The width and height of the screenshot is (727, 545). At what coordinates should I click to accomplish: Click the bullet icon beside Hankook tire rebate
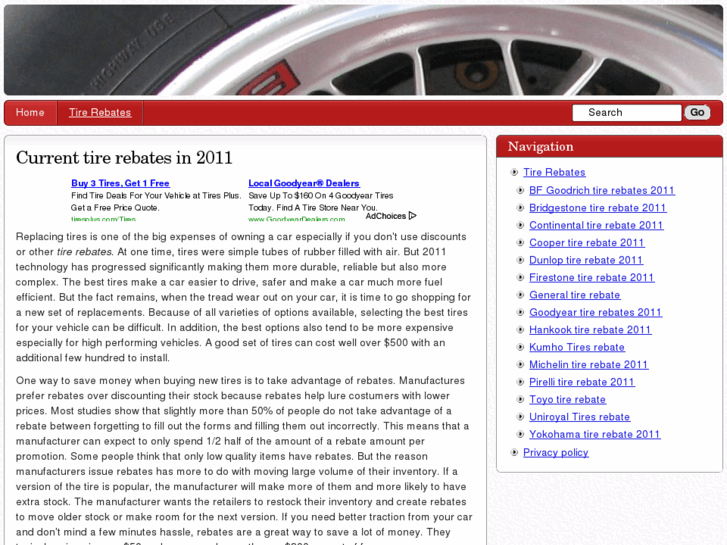520,330
